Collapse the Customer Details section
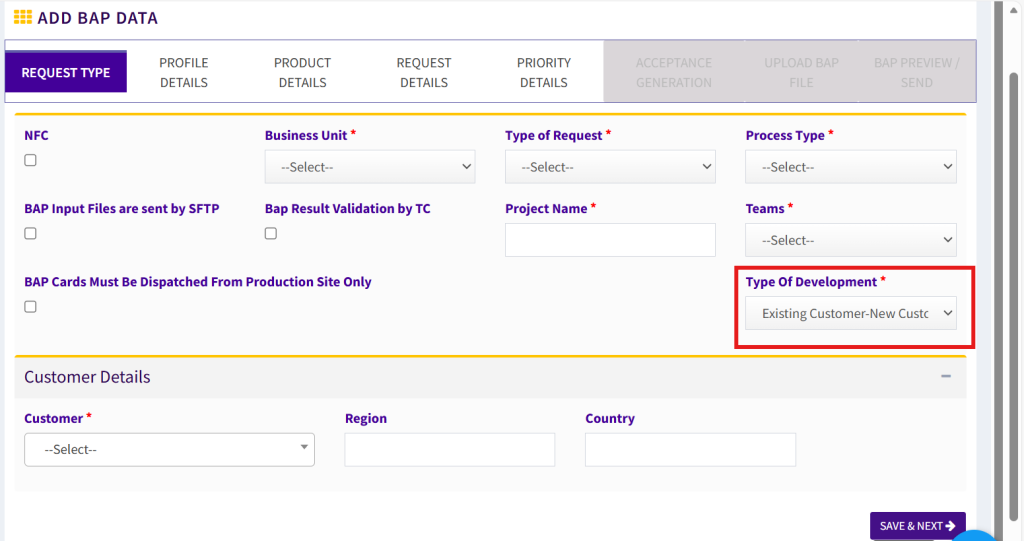Screen dimensions: 1024x541 point(945,377)
